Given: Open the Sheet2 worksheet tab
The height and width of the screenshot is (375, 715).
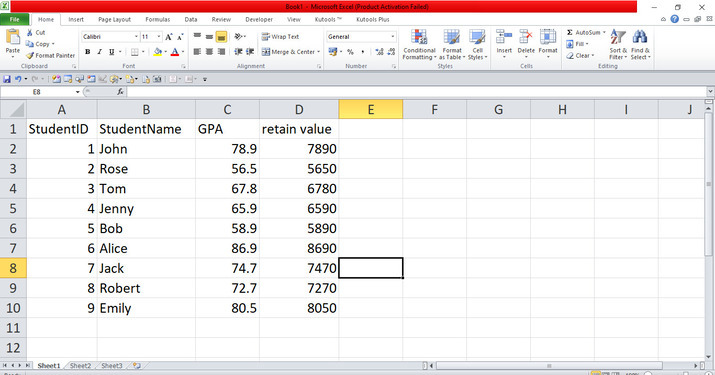Looking at the screenshot, I should pos(80,365).
